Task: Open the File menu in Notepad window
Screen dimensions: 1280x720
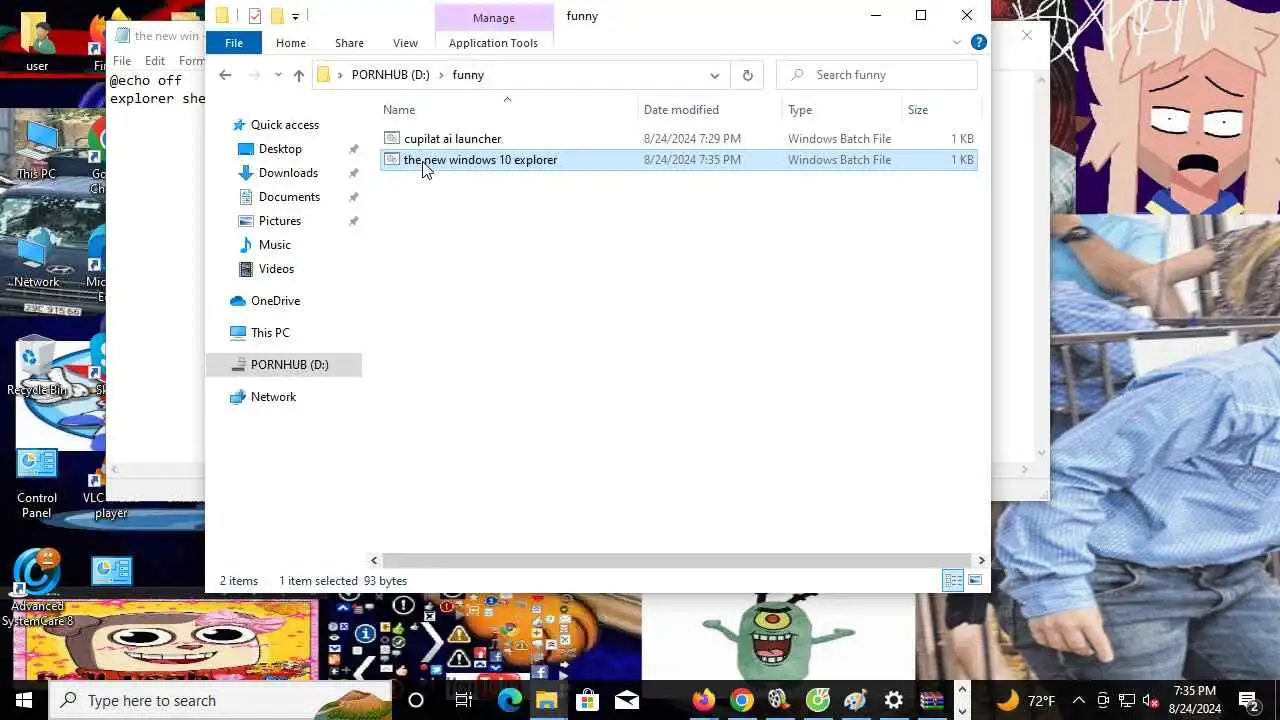Action: (122, 61)
